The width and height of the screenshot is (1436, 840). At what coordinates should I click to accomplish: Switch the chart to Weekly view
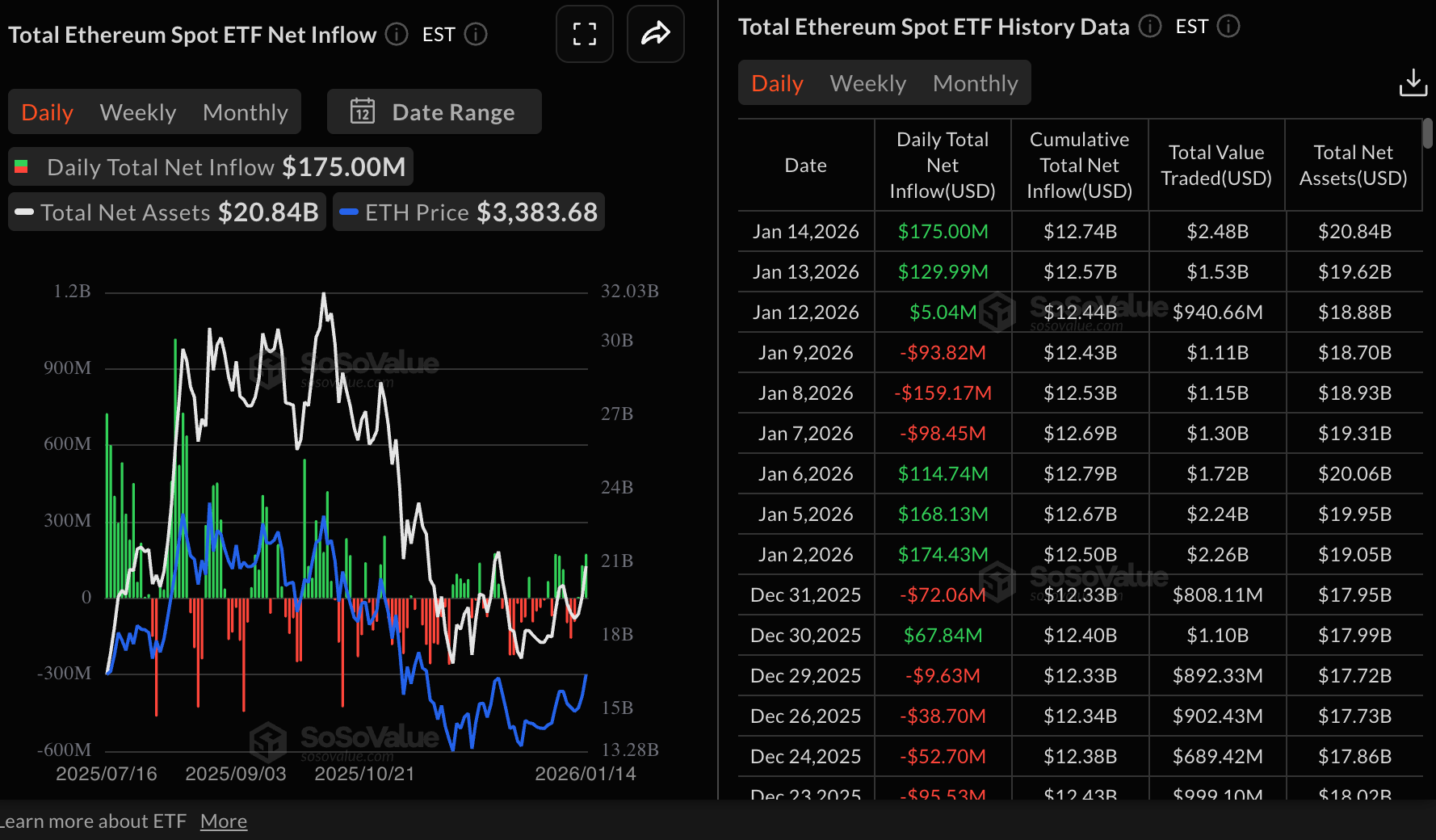pos(137,111)
